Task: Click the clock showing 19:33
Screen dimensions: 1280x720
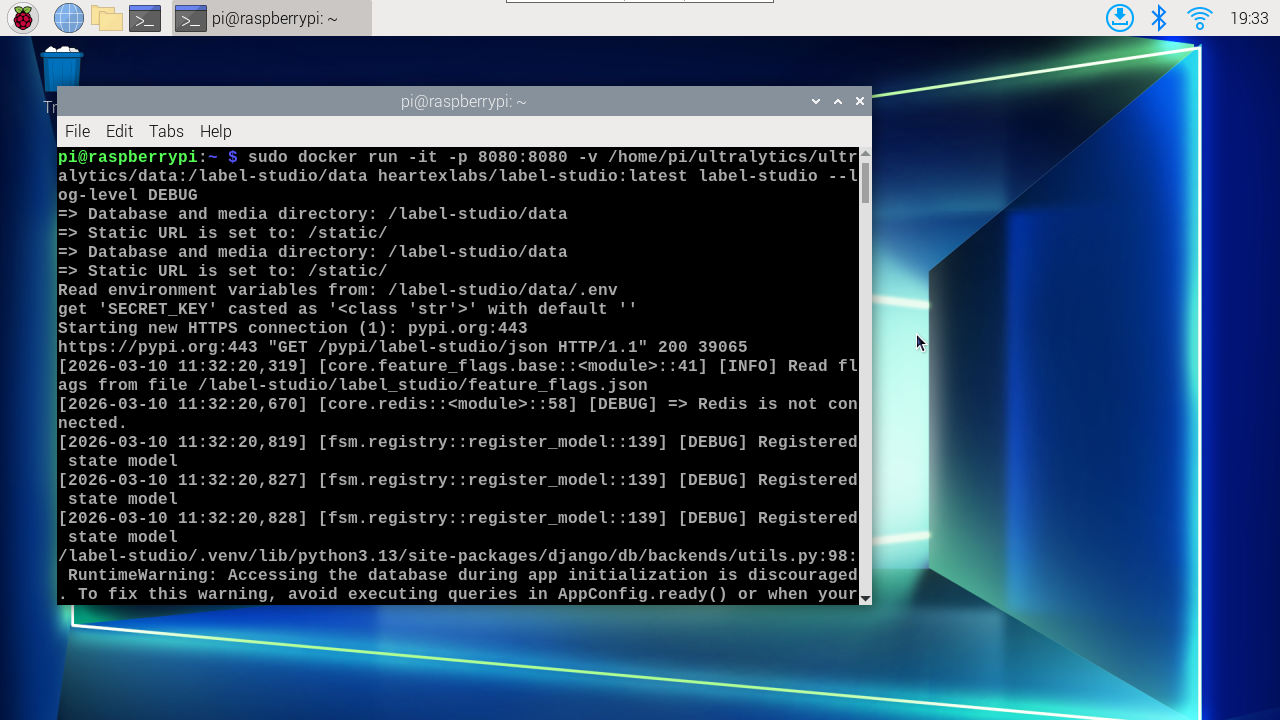Action: (x=1249, y=18)
